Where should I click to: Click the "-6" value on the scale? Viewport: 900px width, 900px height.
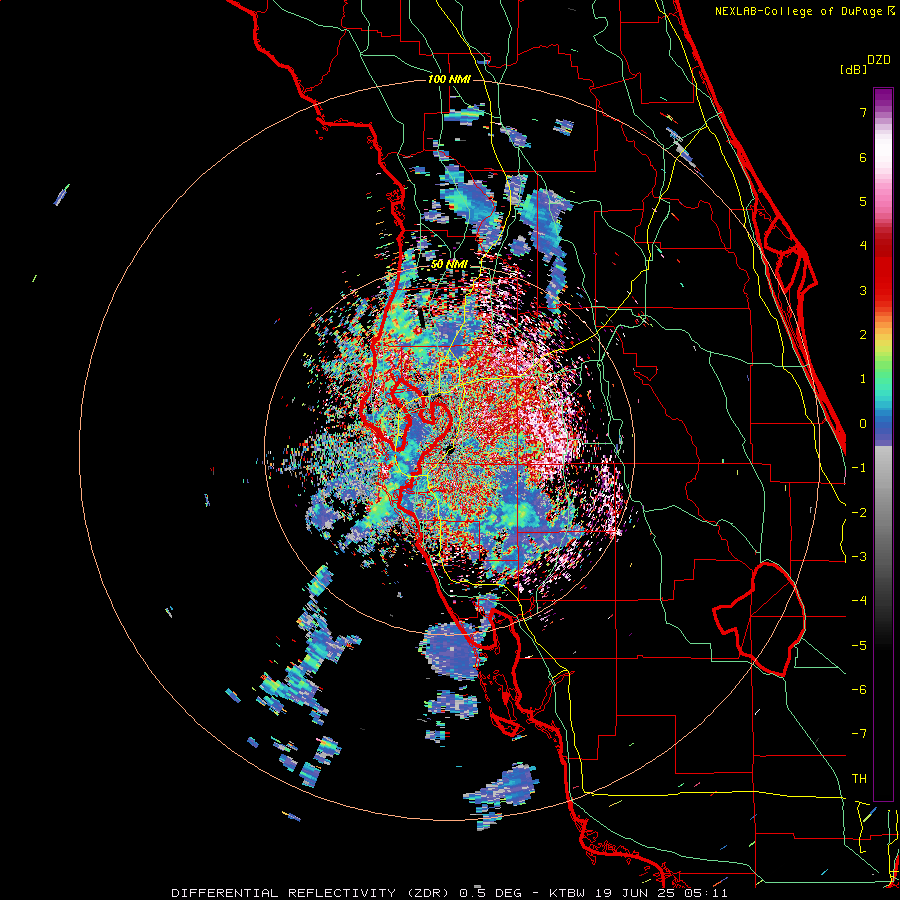[x=859, y=690]
